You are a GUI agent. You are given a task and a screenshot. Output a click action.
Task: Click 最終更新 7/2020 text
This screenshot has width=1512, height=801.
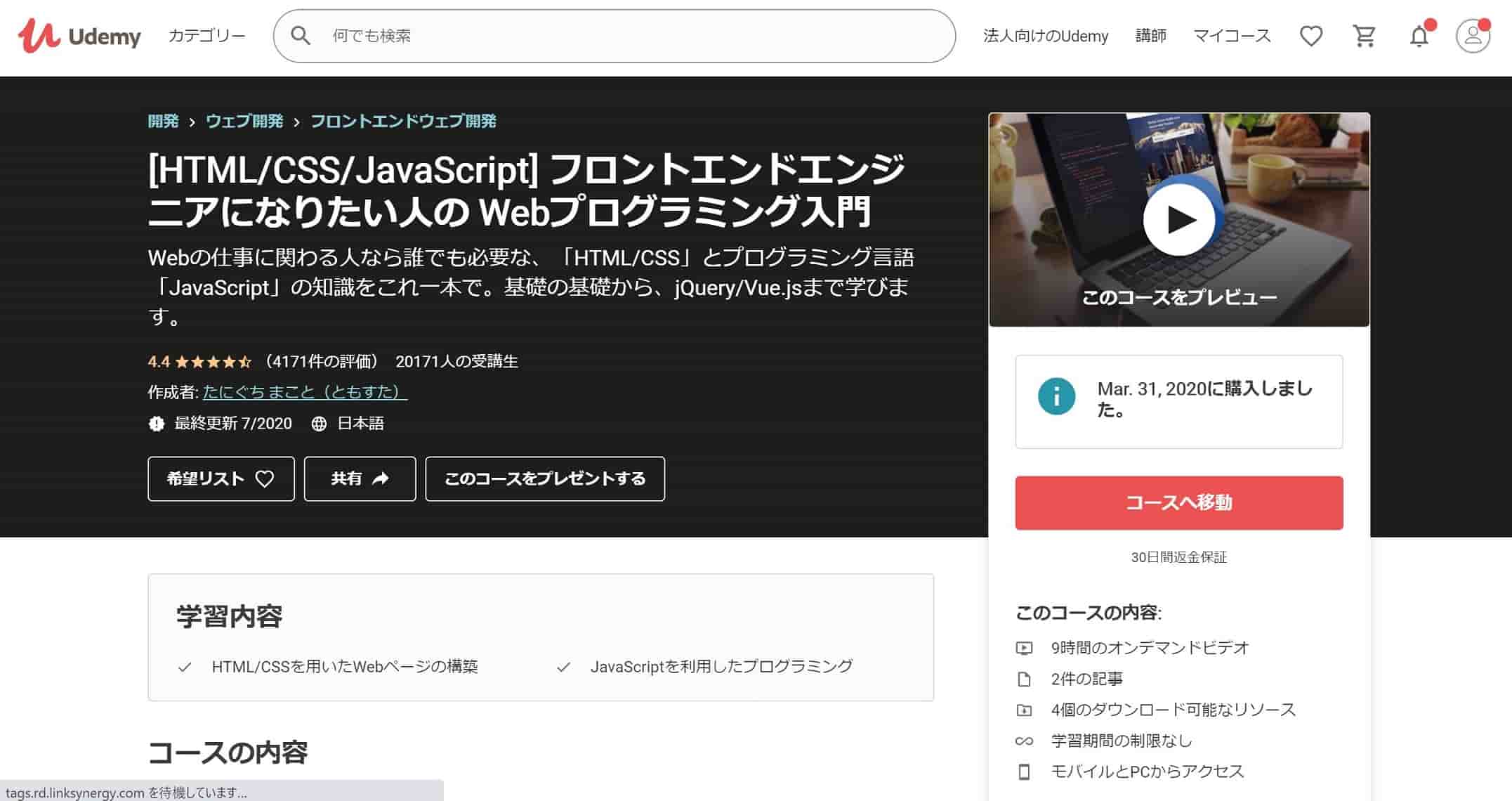pos(233,424)
